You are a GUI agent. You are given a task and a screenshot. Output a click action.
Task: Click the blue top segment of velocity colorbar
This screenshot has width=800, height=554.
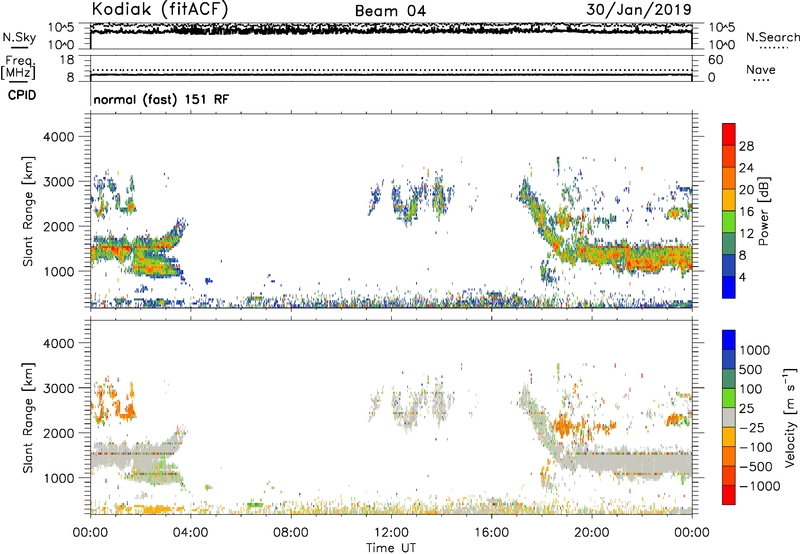coord(729,340)
